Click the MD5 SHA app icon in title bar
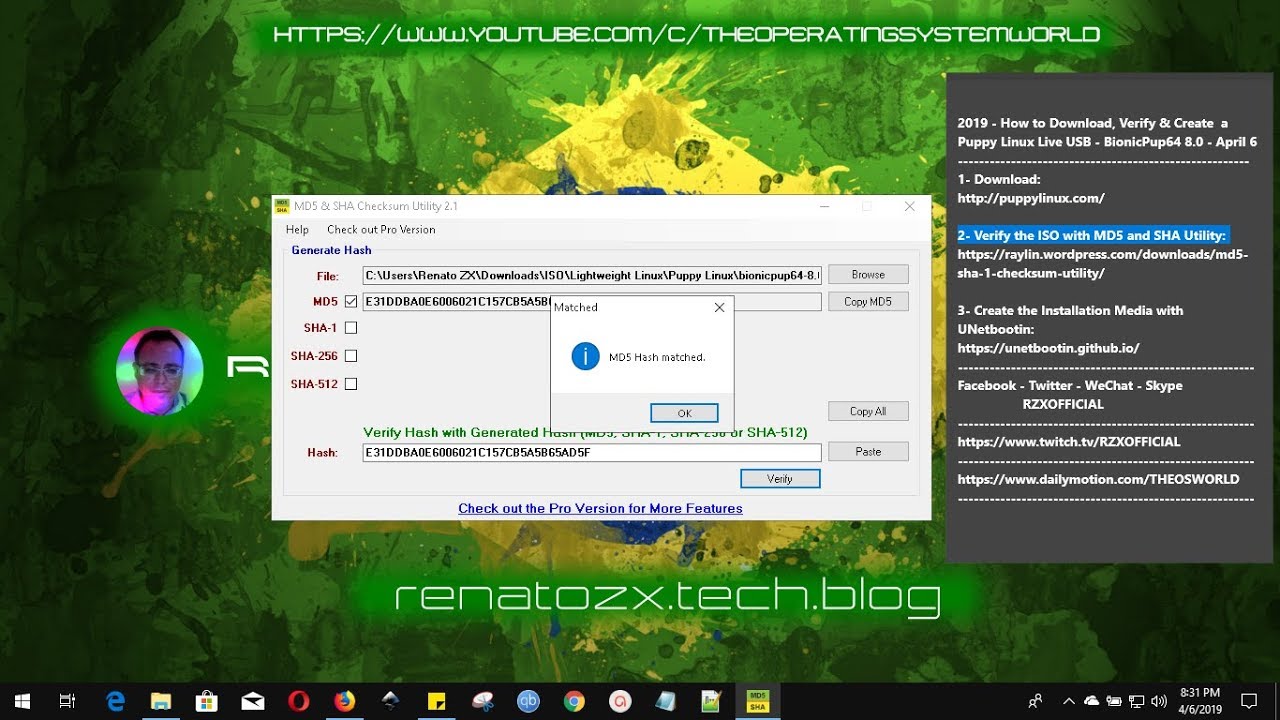The height and width of the screenshot is (720, 1280). [x=282, y=206]
